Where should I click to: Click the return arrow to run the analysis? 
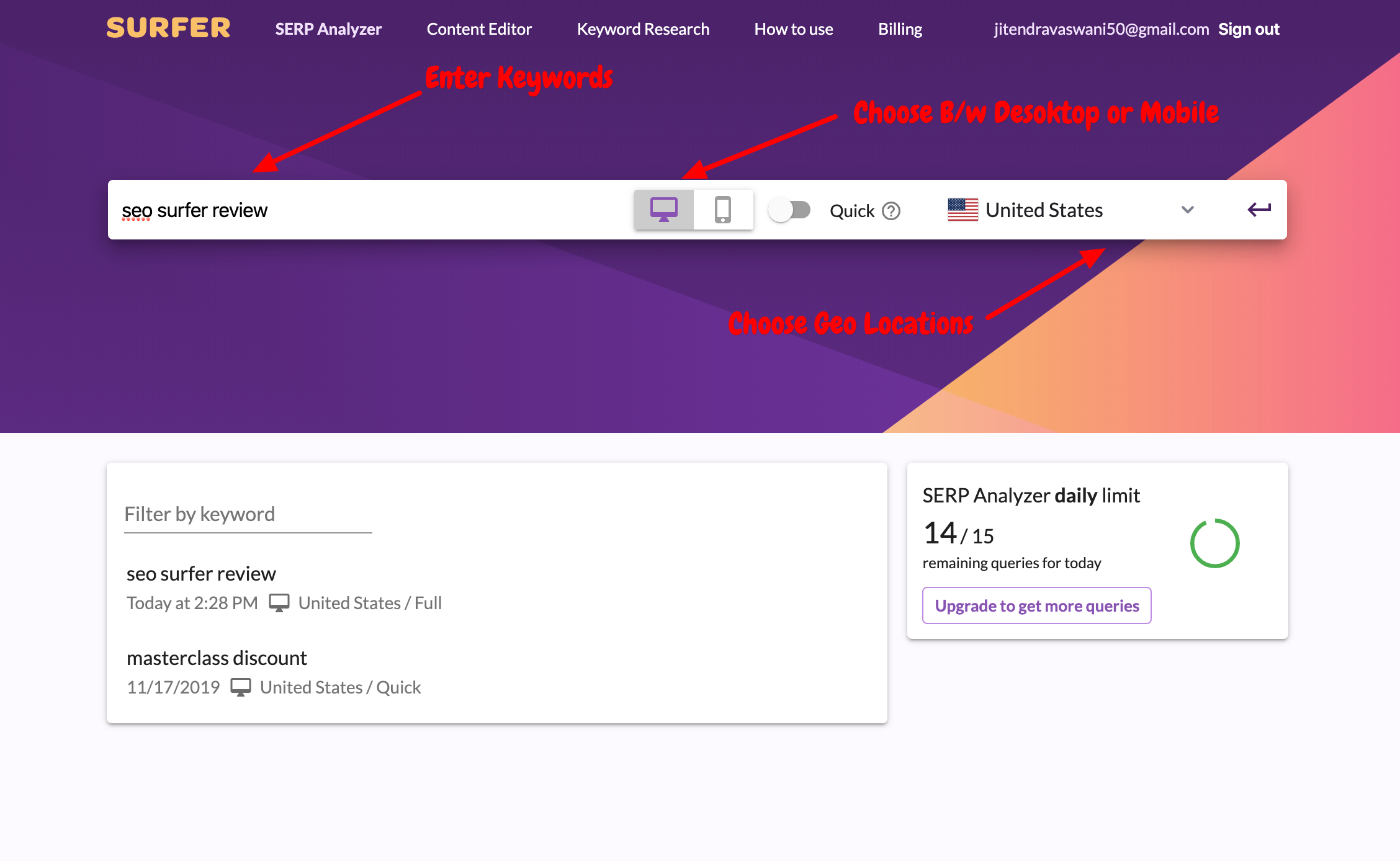(x=1260, y=210)
